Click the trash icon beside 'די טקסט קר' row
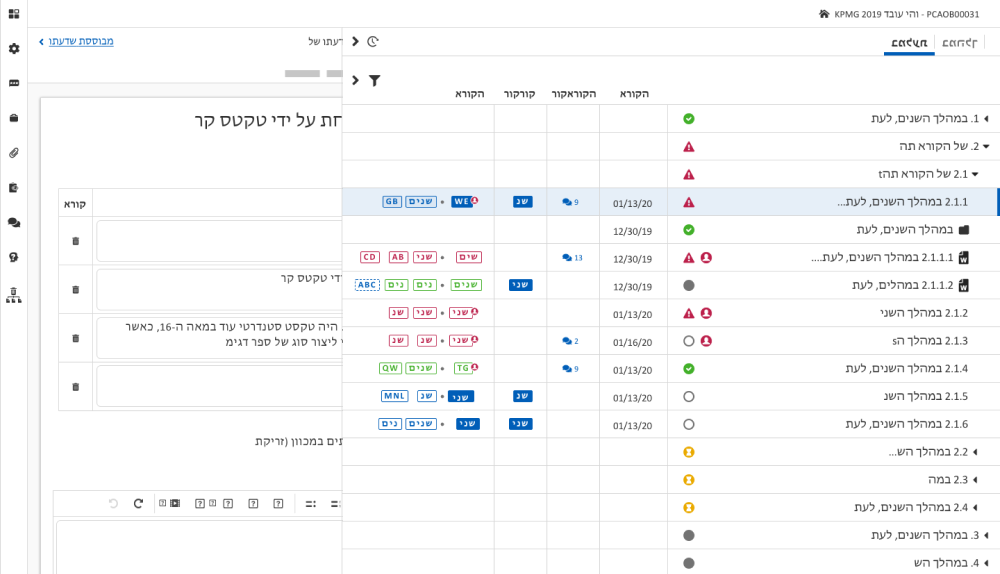This screenshot has width=1000, height=574. point(76,289)
